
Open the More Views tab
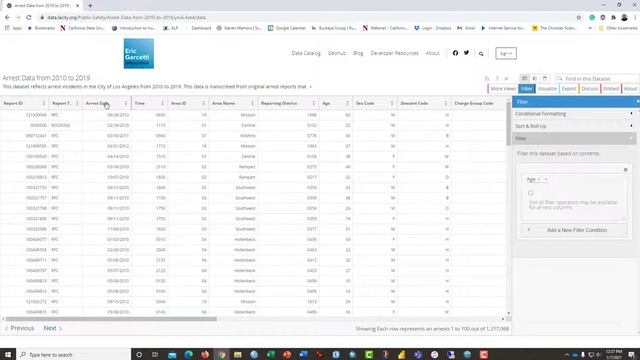(x=502, y=89)
